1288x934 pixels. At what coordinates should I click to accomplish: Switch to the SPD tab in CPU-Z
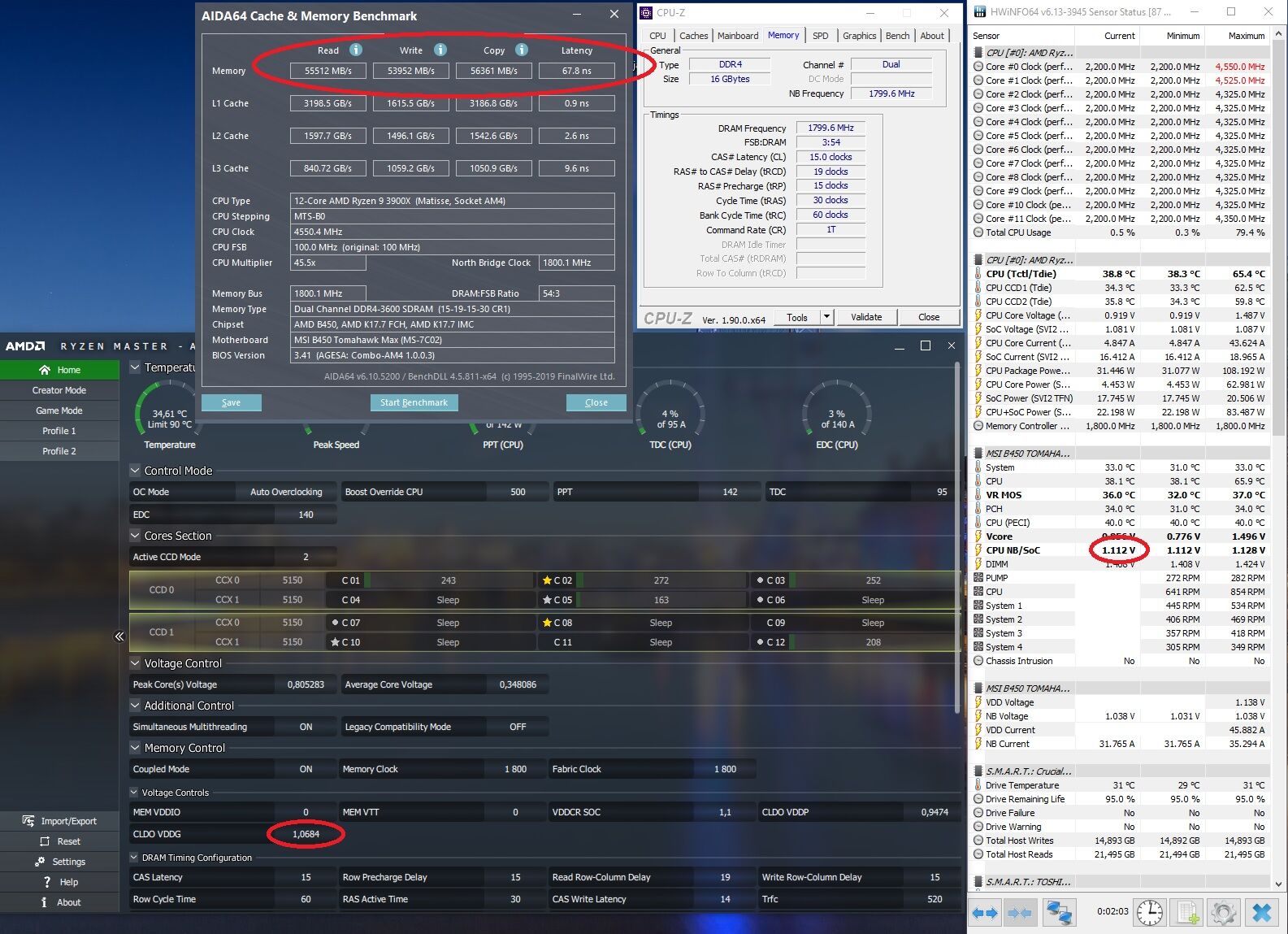pyautogui.click(x=821, y=36)
